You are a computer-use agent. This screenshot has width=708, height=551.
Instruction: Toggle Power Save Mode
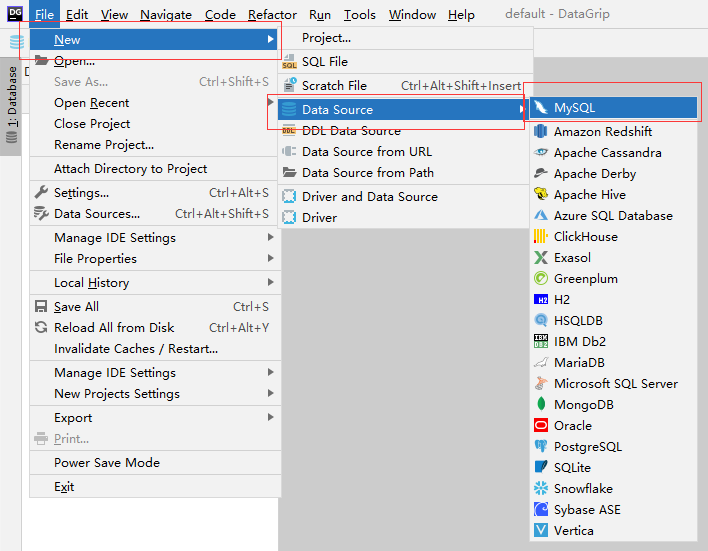click(x=154, y=462)
